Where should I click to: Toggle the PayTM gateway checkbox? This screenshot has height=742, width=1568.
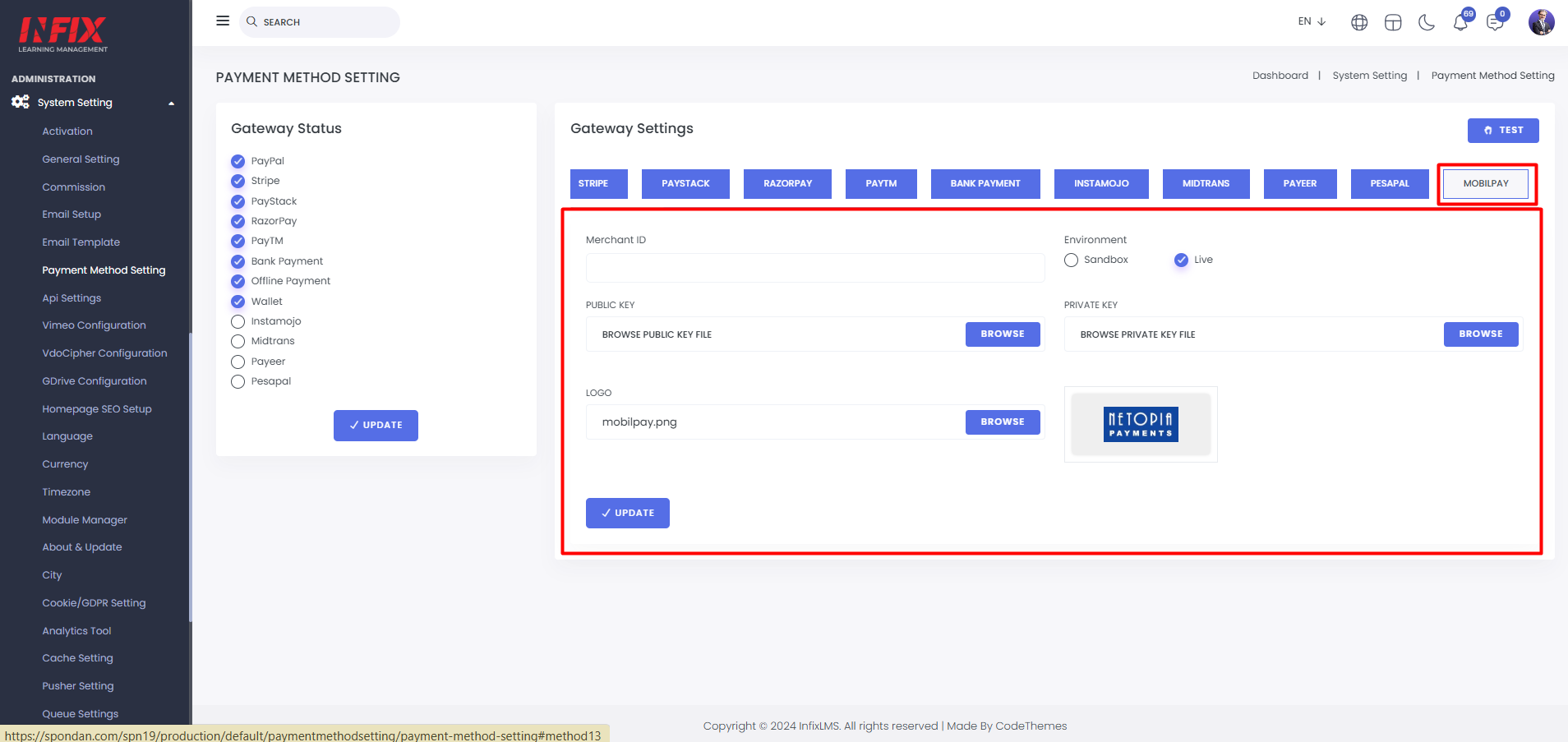coord(238,241)
